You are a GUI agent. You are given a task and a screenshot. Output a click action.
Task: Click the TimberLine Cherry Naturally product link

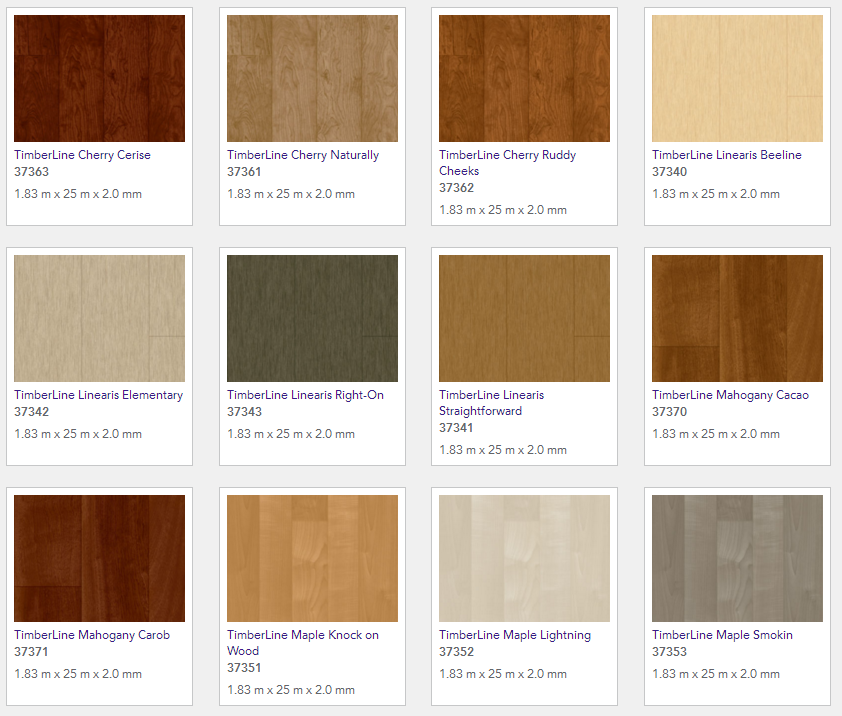coord(302,155)
